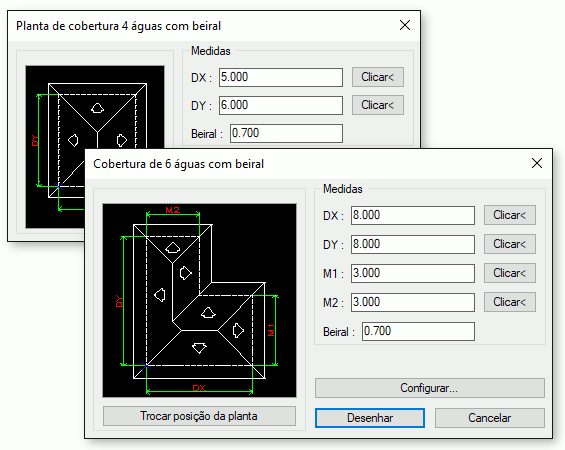Open the Configurar... settings
The height and width of the screenshot is (450, 565).
point(430,388)
